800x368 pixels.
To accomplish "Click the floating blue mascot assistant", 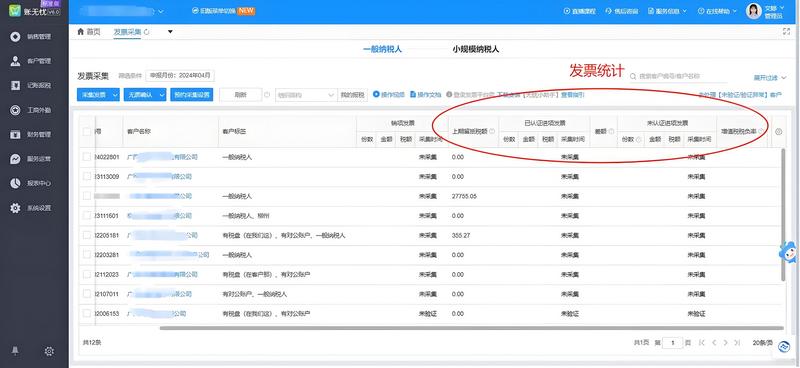I will pyautogui.click(x=788, y=252).
